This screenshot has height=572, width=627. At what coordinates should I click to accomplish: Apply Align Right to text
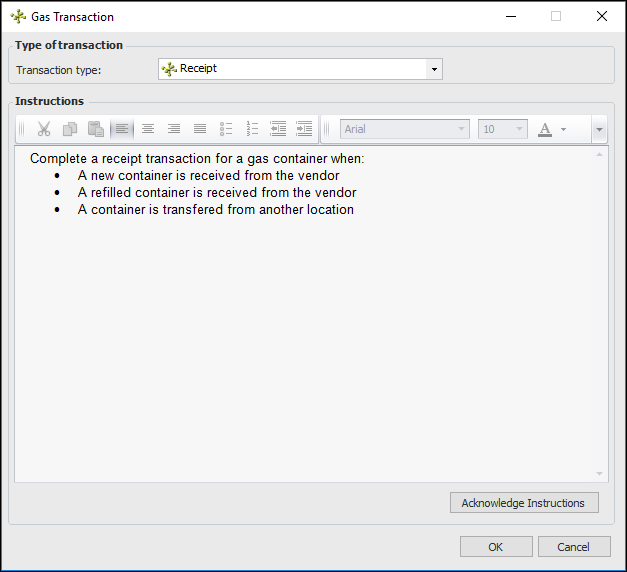(174, 129)
